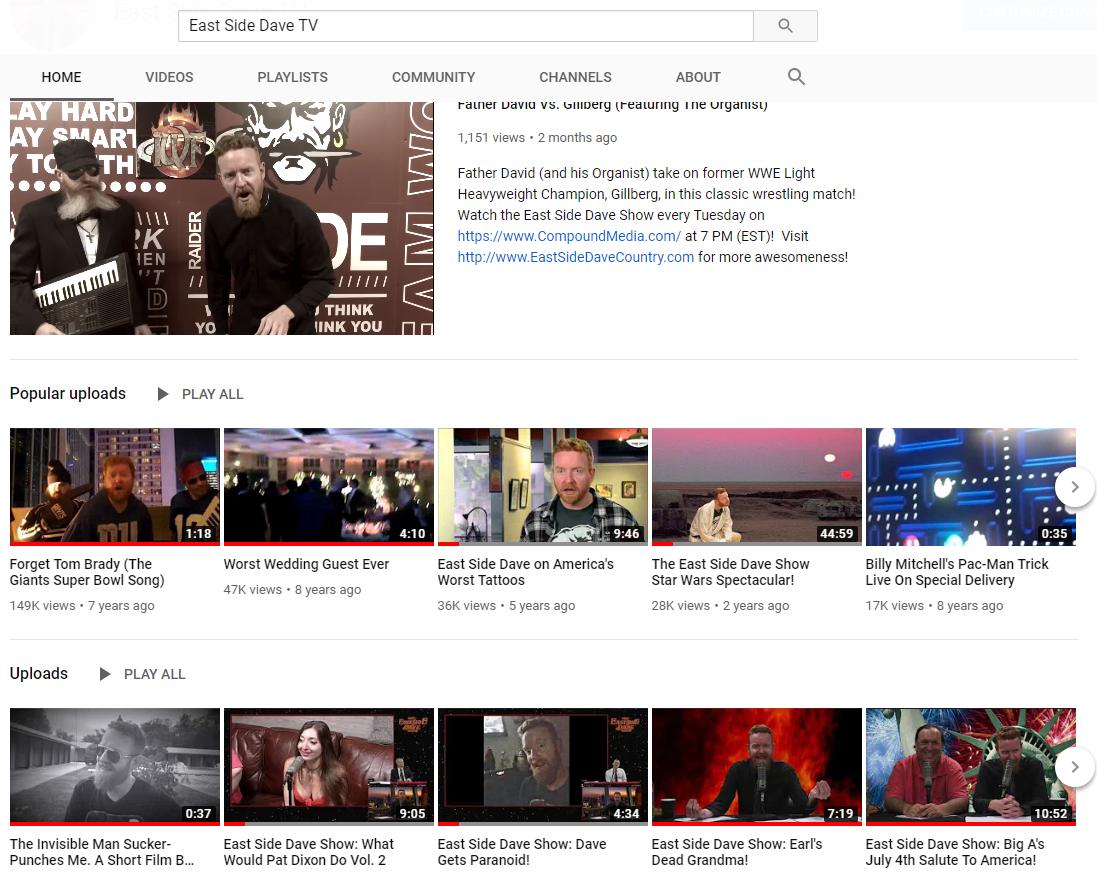This screenshot has height=878, width=1097.
Task: Show next videos in Uploads row
Action: coord(1075,767)
